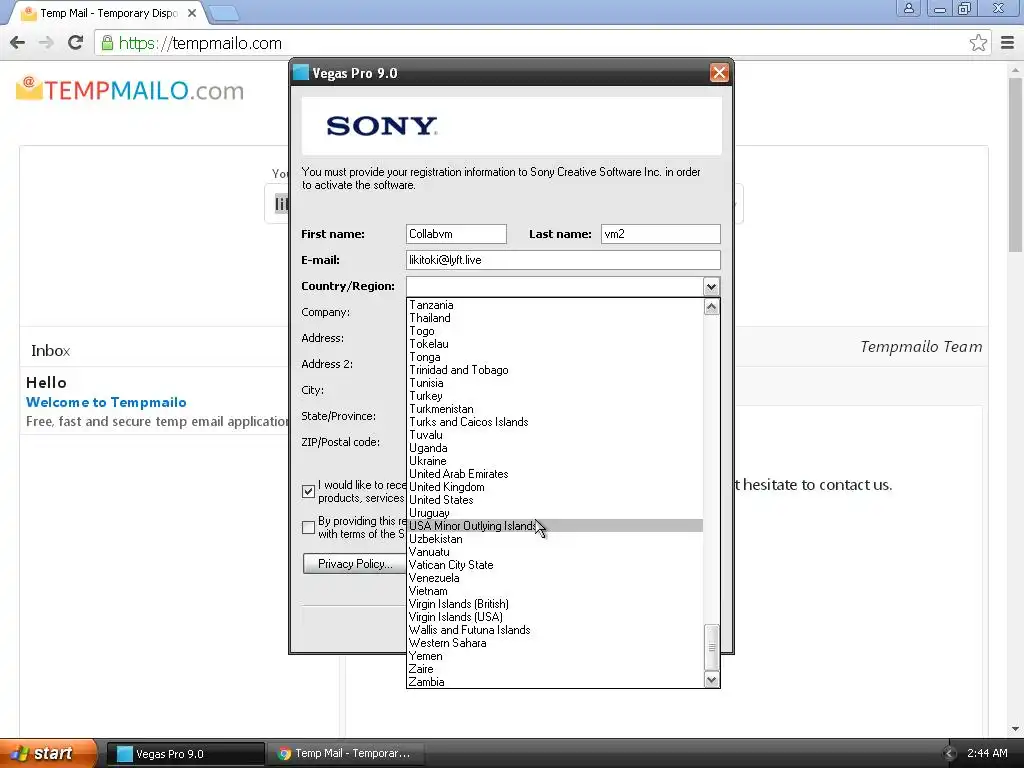1024x768 pixels.
Task: Click the Windows Start button
Action: pos(46,754)
